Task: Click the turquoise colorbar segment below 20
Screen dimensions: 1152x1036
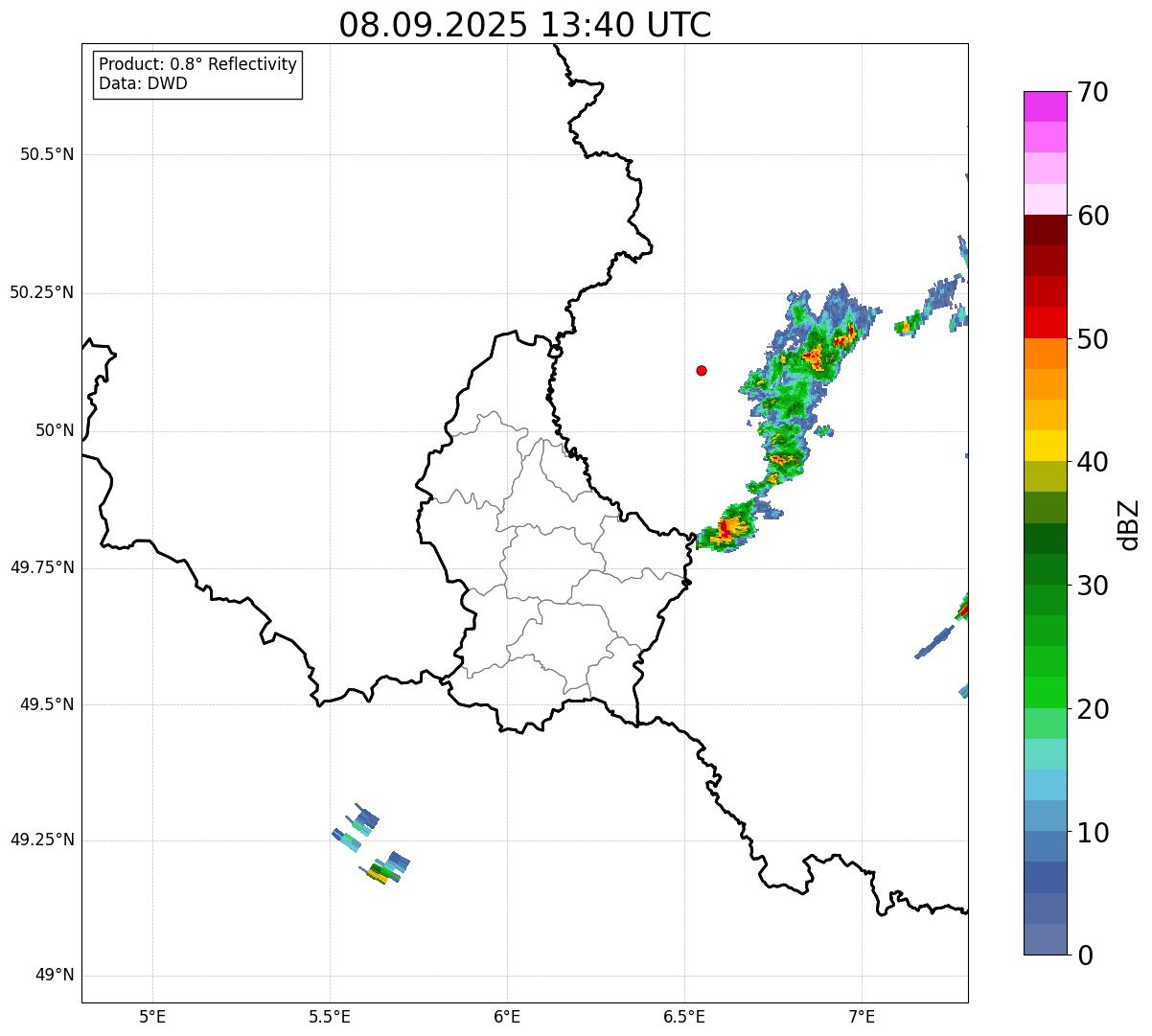Action: click(x=1046, y=754)
